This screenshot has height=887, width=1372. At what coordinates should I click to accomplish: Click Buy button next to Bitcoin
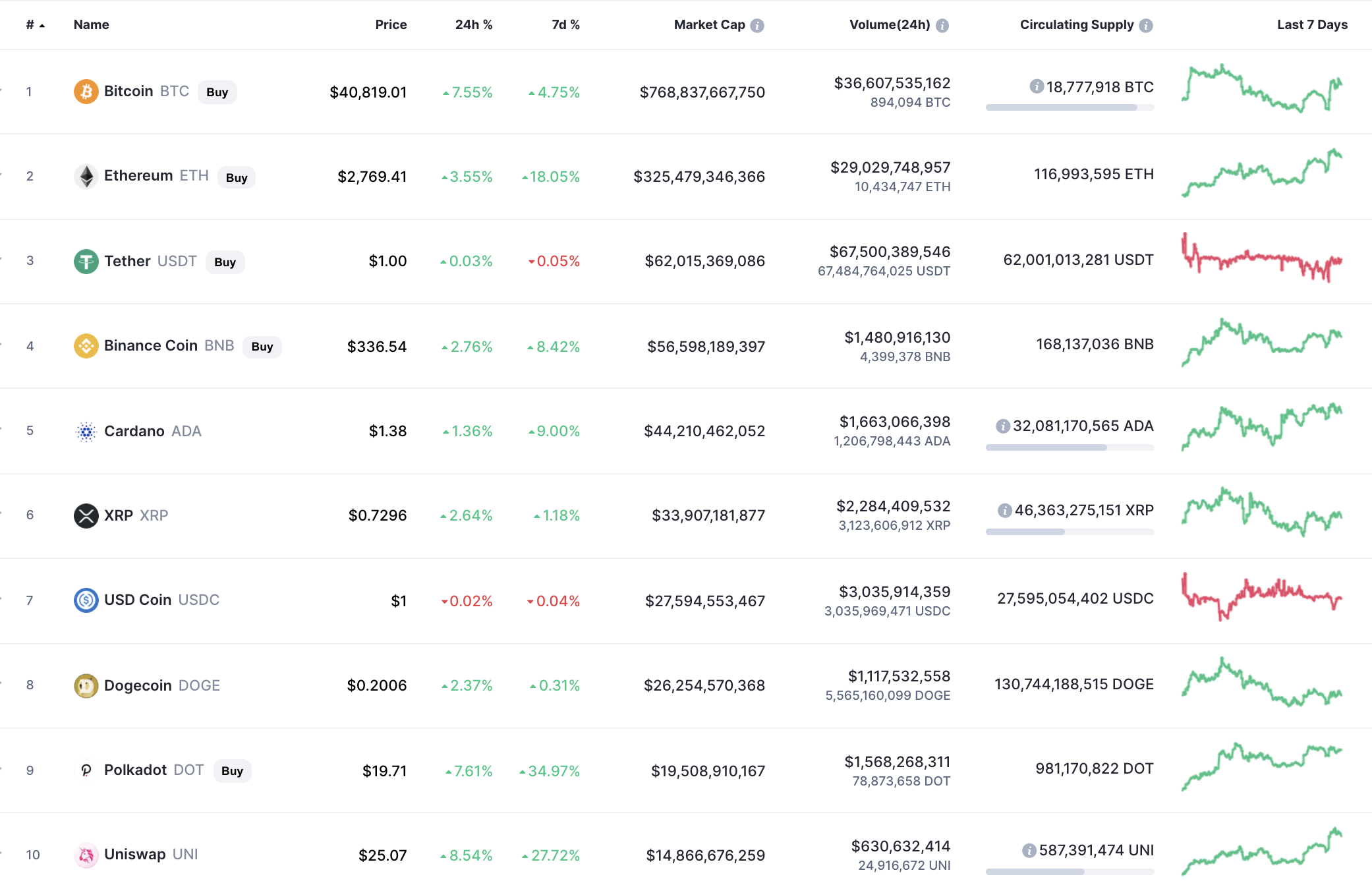217,92
